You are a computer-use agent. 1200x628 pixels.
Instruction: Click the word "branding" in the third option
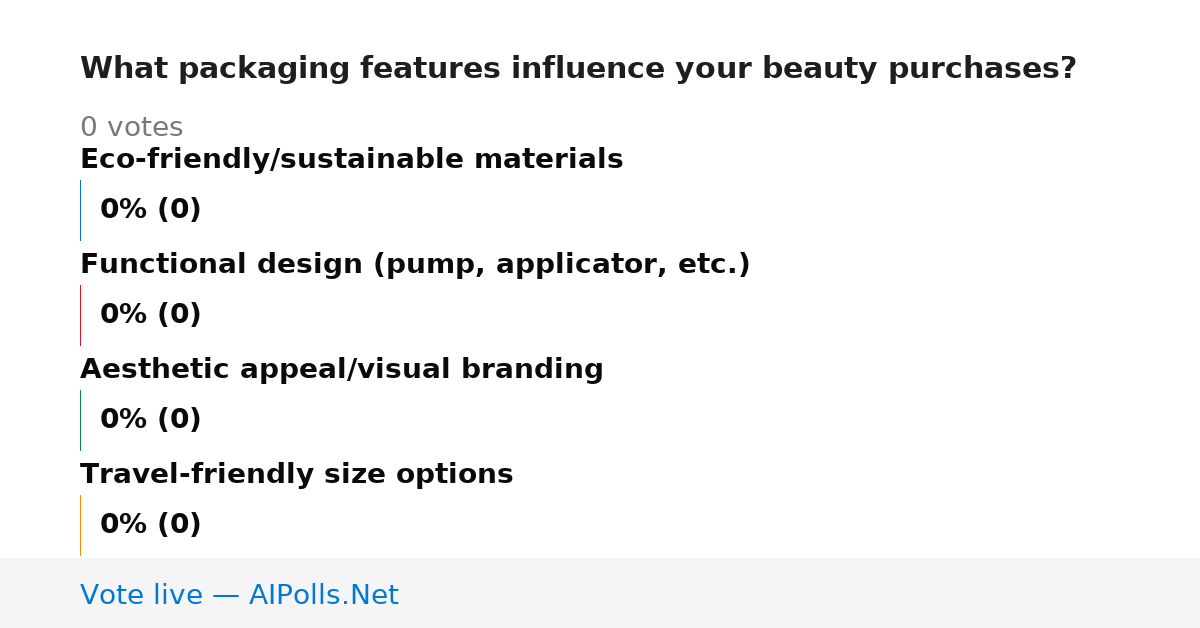coord(532,370)
